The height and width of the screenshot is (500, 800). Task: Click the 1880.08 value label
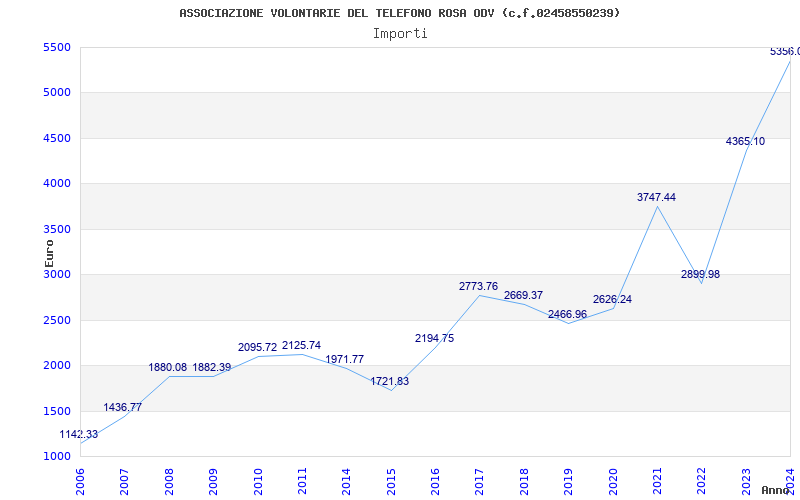(x=167, y=367)
